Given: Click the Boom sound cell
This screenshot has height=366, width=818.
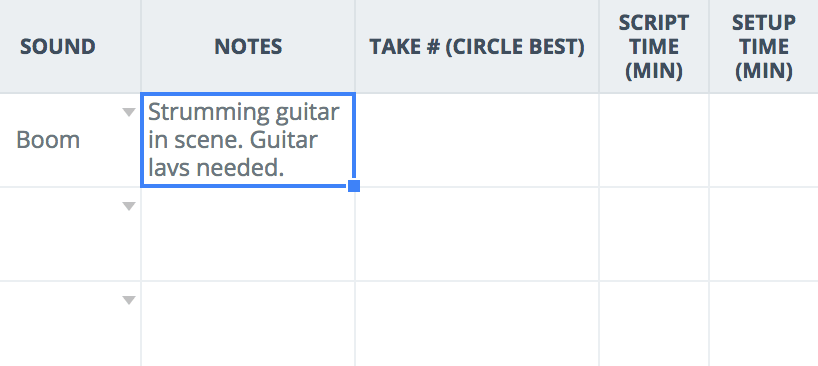Looking at the screenshot, I should pyautogui.click(x=70, y=140).
